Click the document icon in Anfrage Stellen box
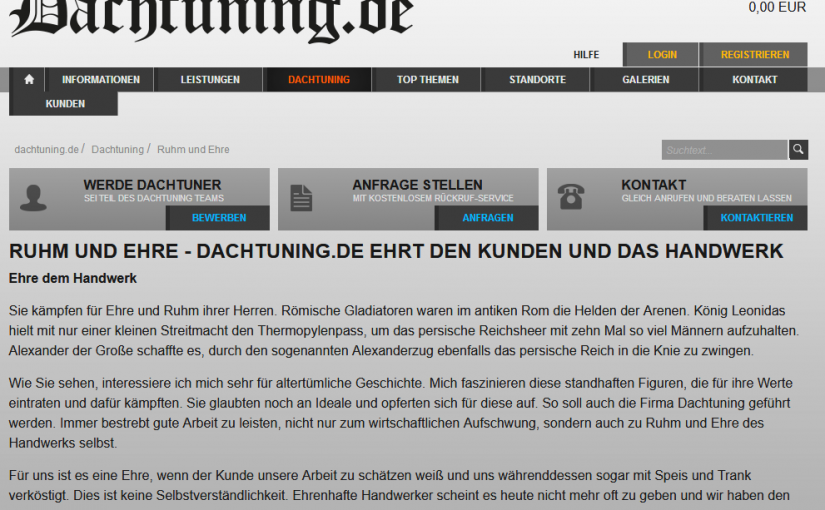 click(x=301, y=198)
